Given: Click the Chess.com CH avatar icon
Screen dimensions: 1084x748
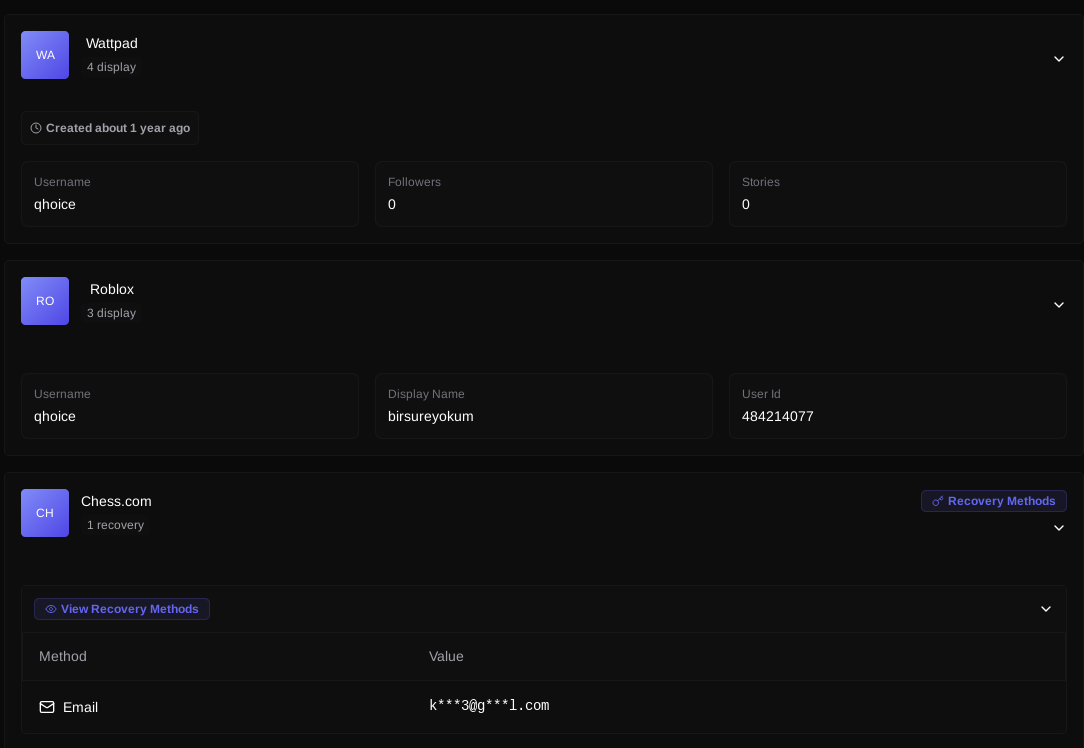Looking at the screenshot, I should [x=45, y=513].
